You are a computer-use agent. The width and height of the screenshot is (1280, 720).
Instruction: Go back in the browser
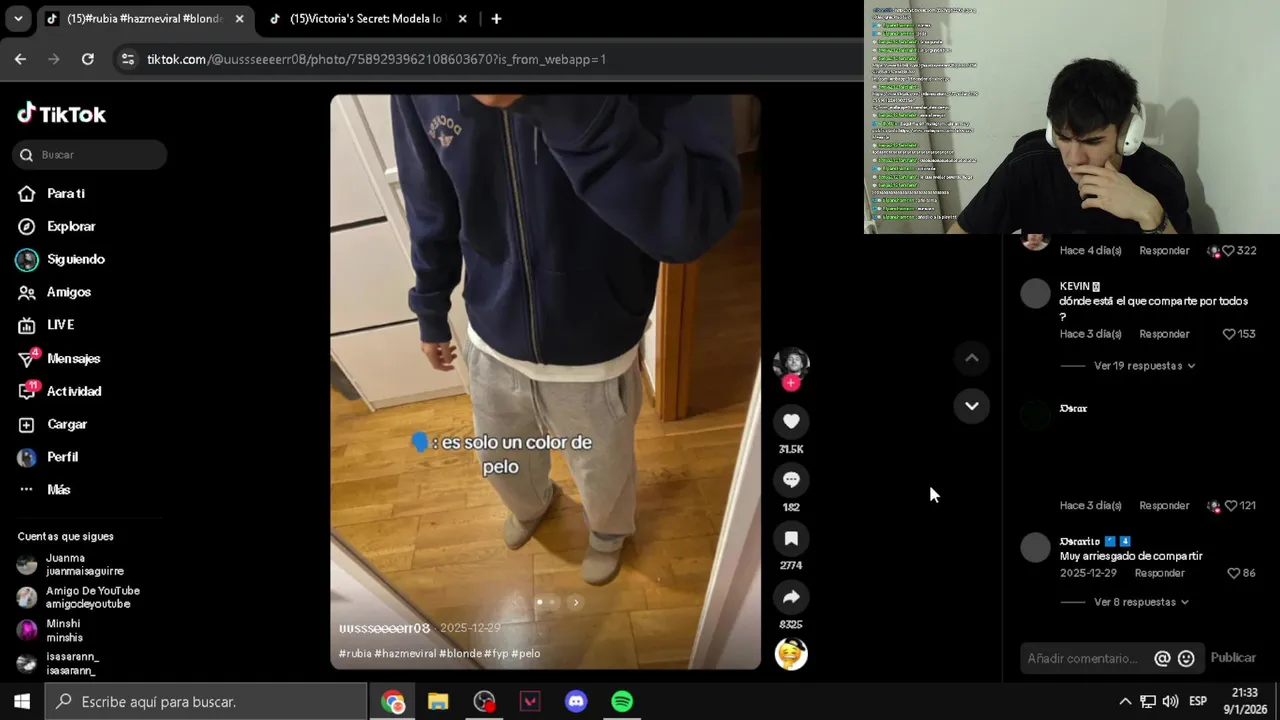[20, 59]
